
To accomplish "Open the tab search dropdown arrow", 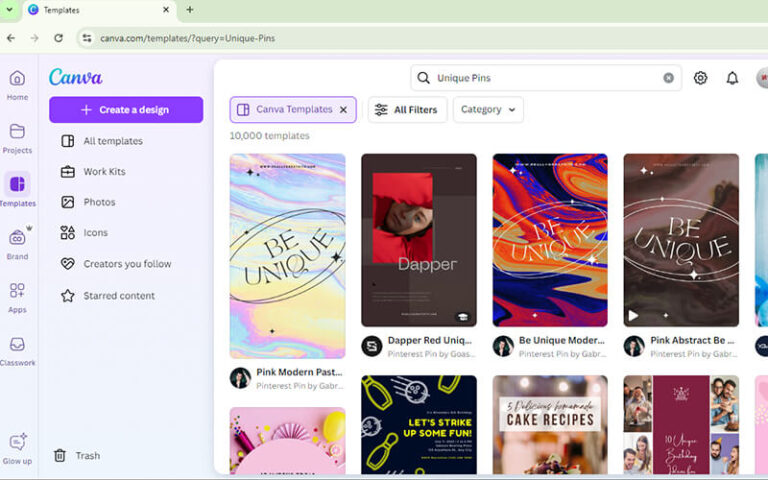I will click(x=9, y=10).
